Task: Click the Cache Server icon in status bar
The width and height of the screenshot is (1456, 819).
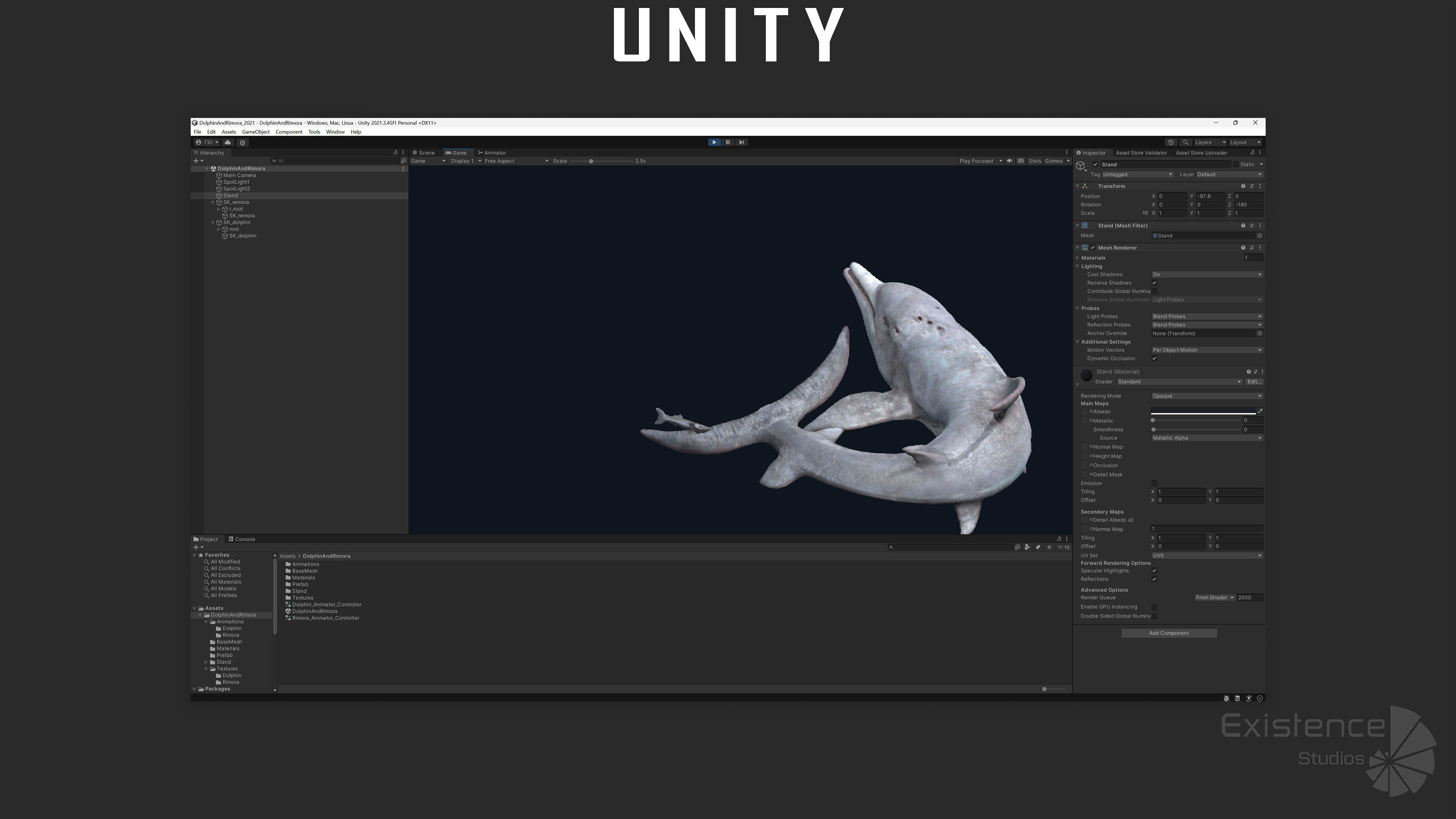Action: [x=1238, y=698]
